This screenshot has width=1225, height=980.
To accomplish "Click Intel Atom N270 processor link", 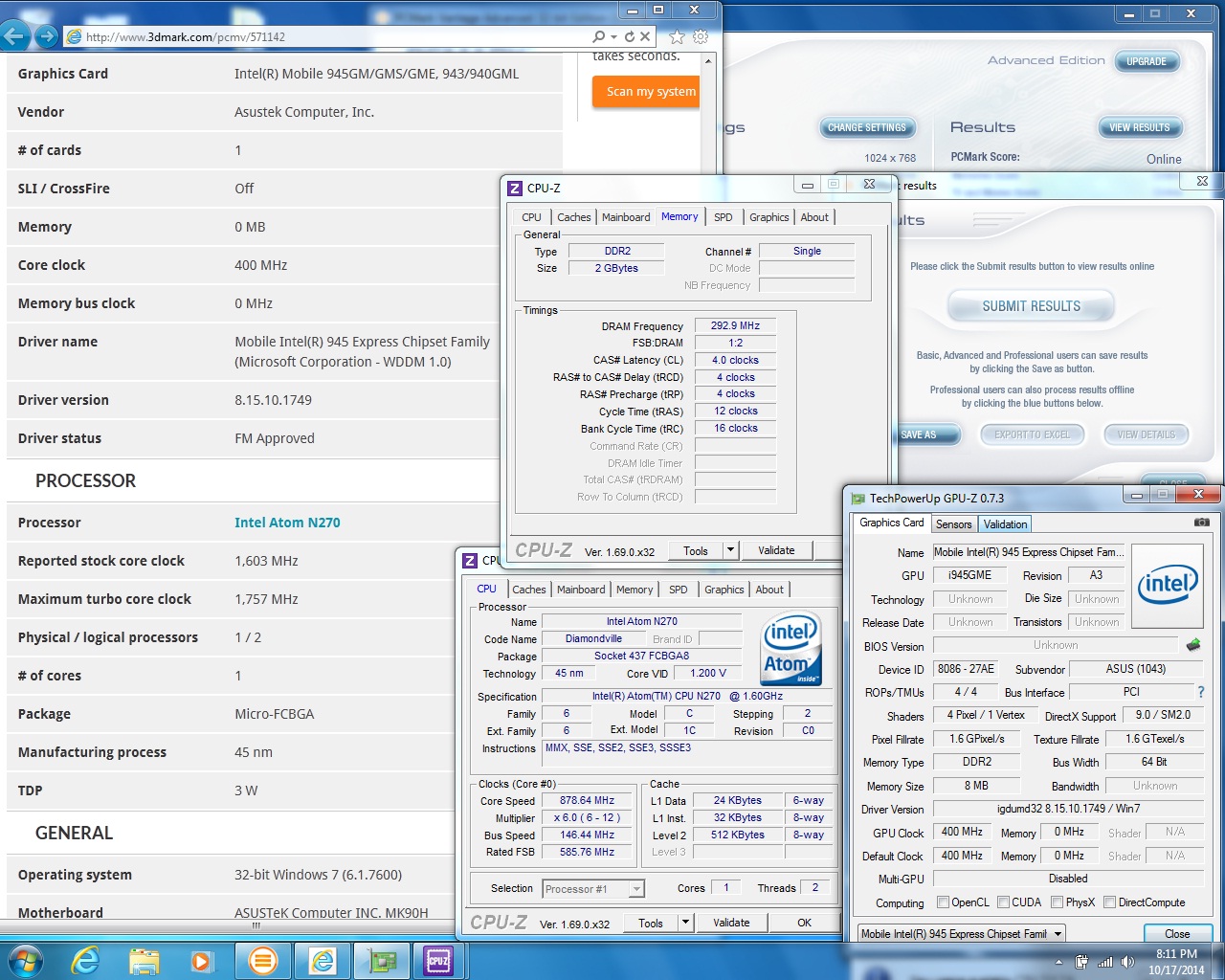I will point(287,523).
